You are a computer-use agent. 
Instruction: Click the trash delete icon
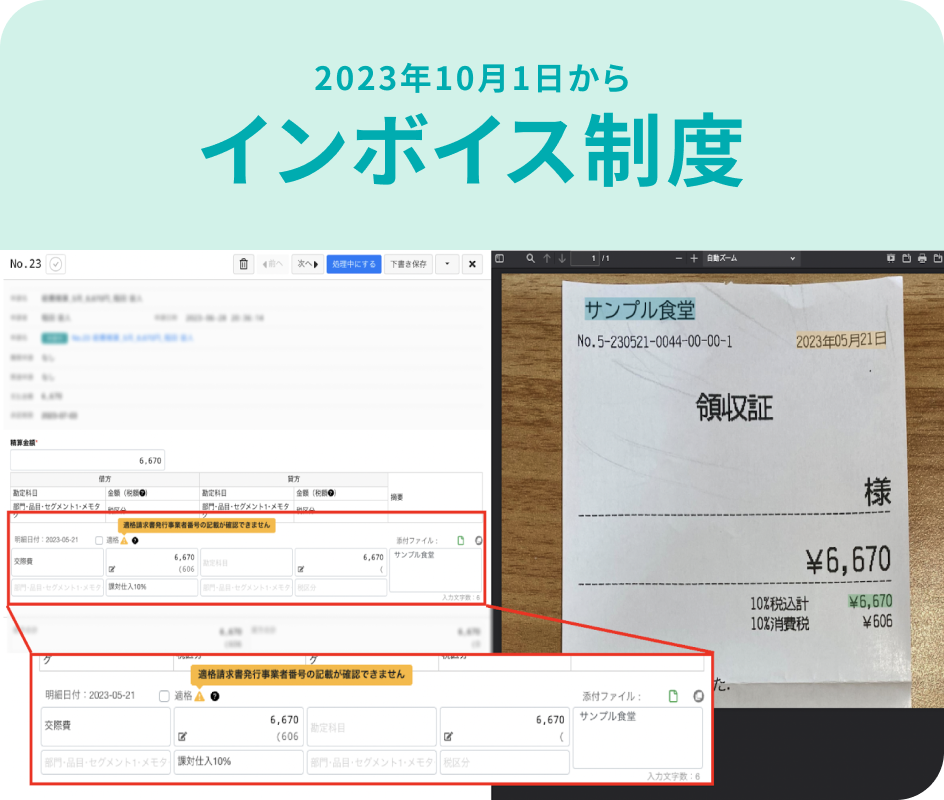(x=243, y=264)
